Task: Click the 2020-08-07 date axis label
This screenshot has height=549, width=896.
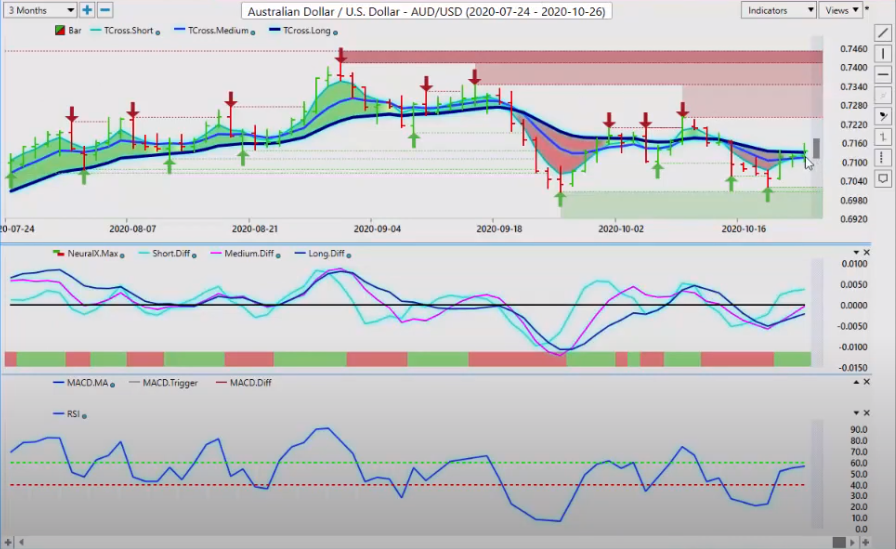Action: 133,229
